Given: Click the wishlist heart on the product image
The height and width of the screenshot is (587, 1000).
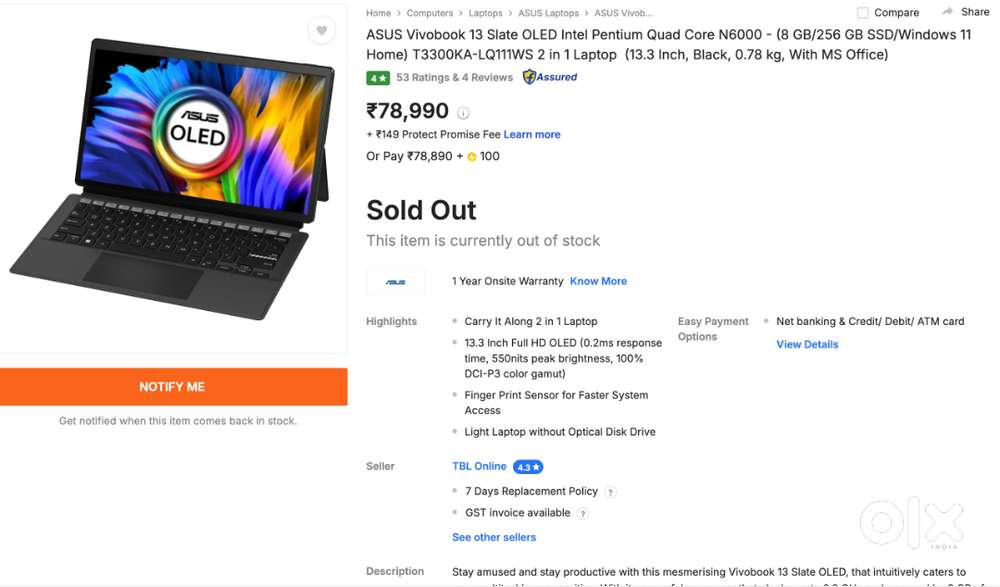Looking at the screenshot, I should pyautogui.click(x=321, y=31).
